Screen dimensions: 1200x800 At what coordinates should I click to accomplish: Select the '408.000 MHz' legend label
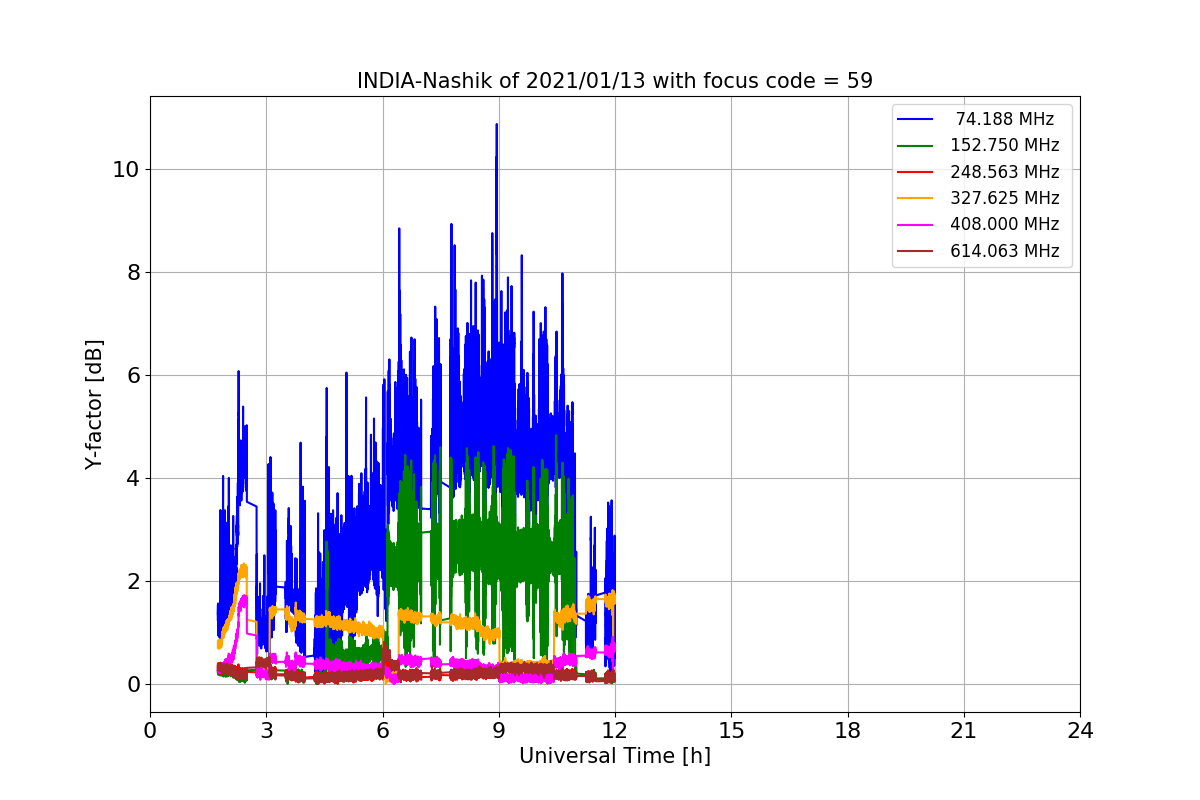[1005, 225]
